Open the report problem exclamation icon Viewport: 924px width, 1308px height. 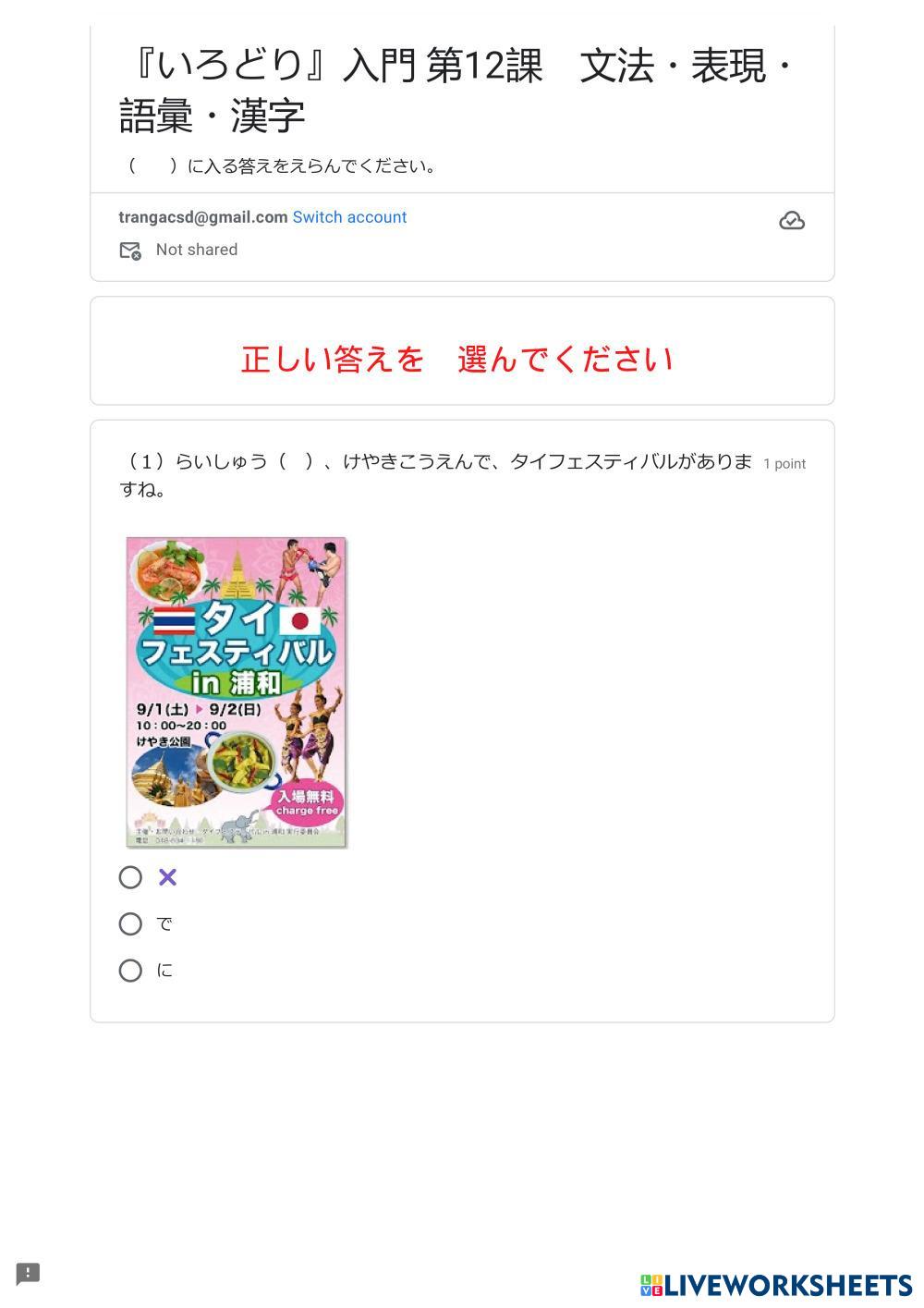(28, 1274)
